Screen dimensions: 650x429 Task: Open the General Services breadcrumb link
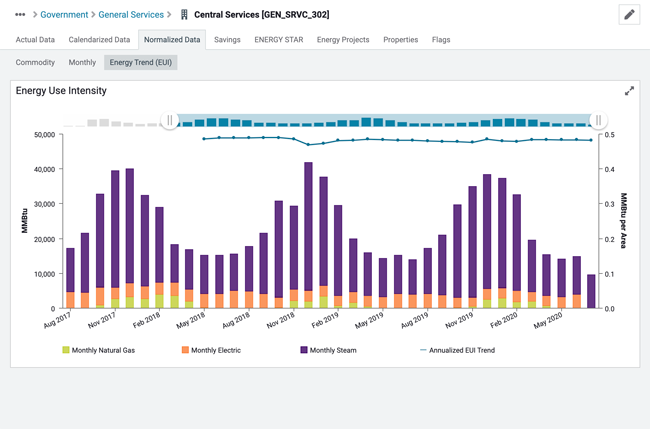(132, 15)
